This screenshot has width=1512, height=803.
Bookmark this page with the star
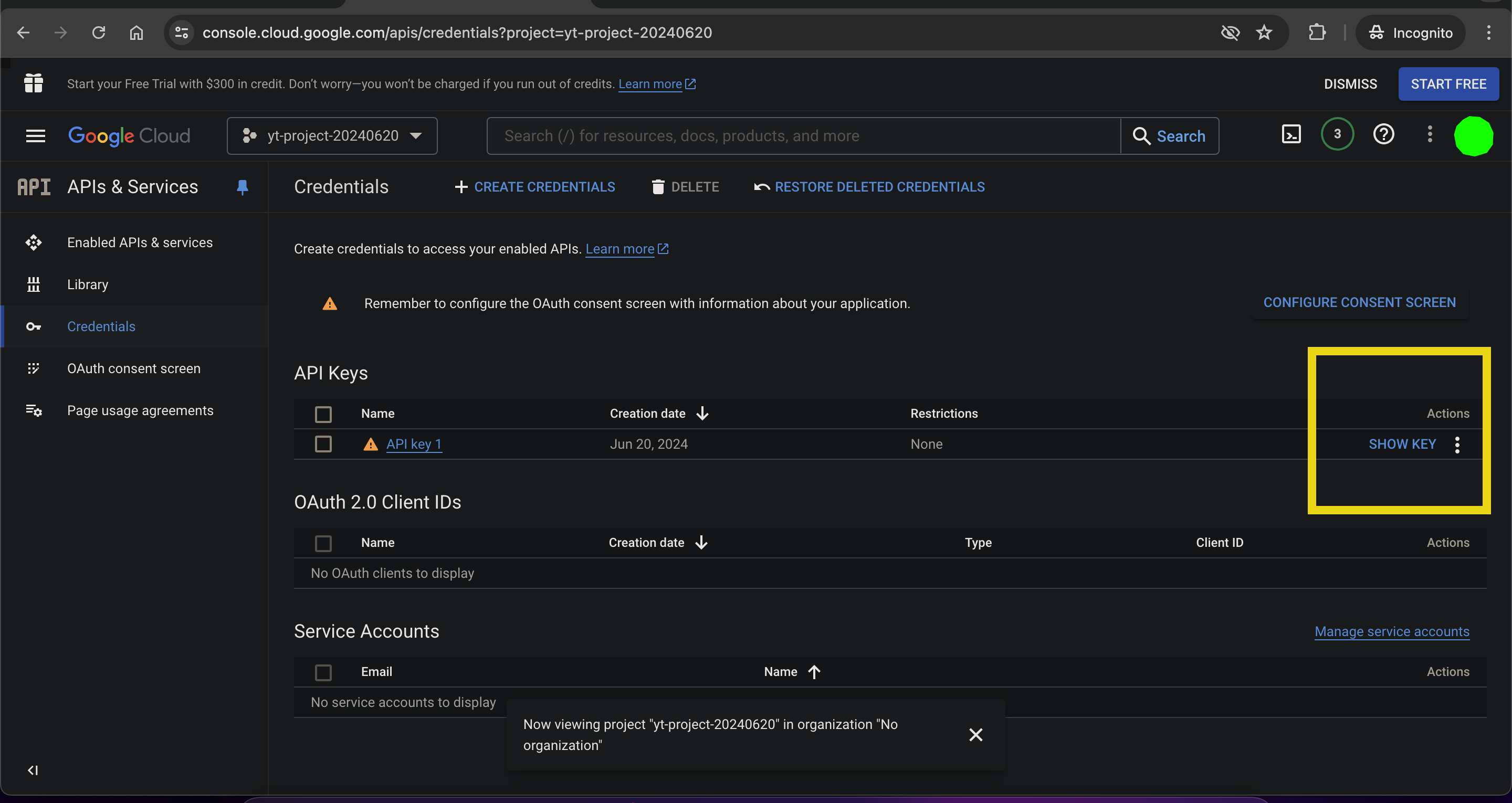point(1264,33)
